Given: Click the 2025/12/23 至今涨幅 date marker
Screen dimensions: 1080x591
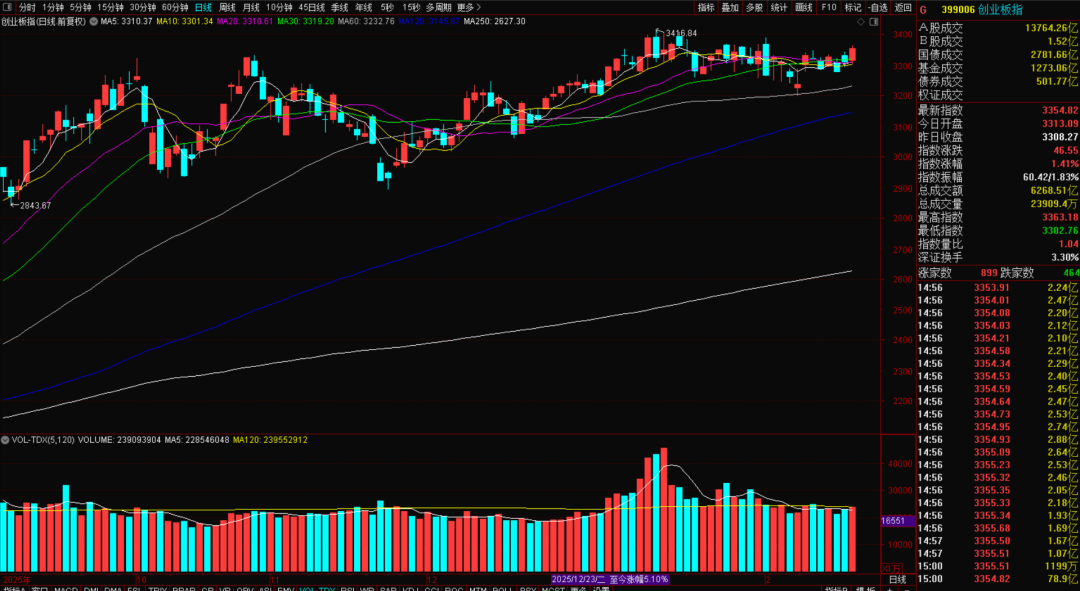Looking at the screenshot, I should [x=610, y=579].
